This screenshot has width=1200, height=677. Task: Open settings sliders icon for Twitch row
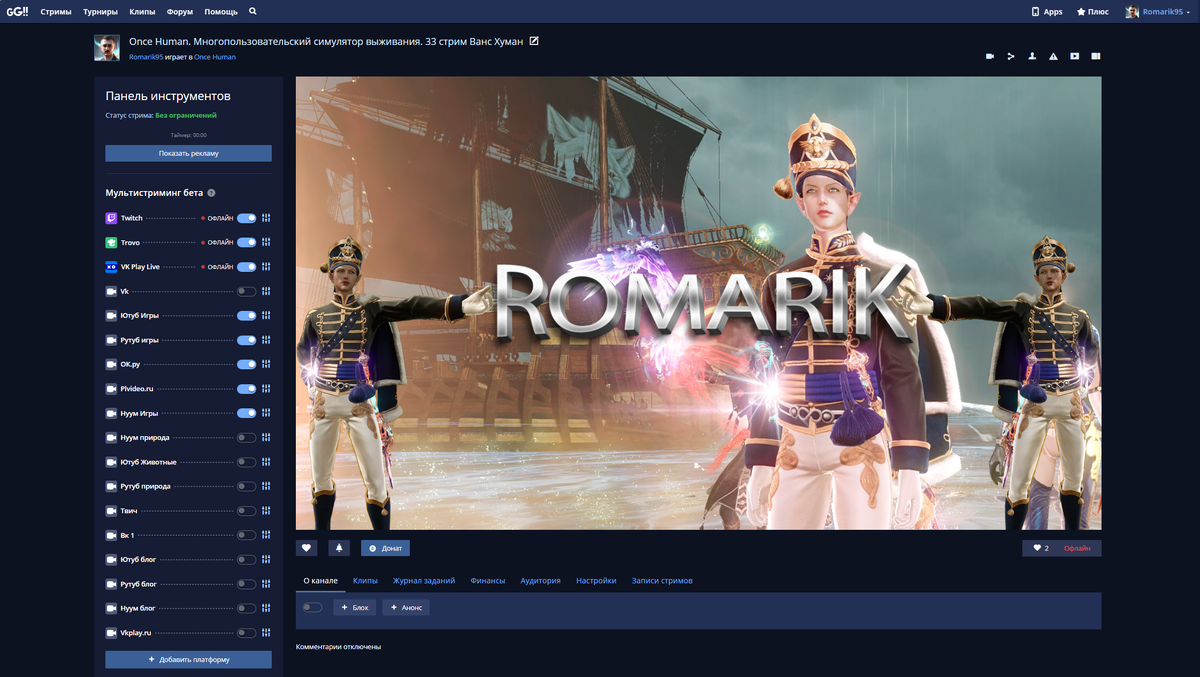(266, 218)
